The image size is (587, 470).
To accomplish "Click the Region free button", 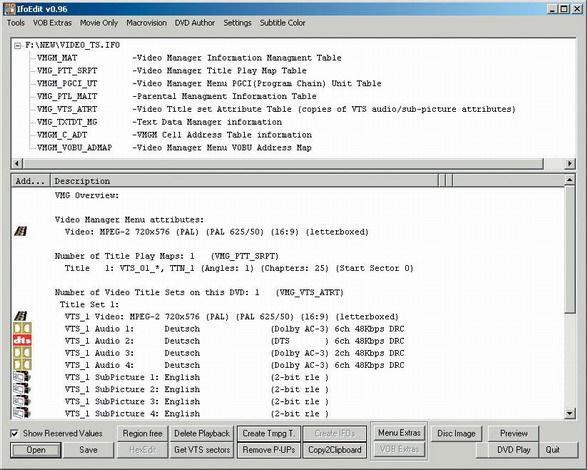I will point(142,434).
